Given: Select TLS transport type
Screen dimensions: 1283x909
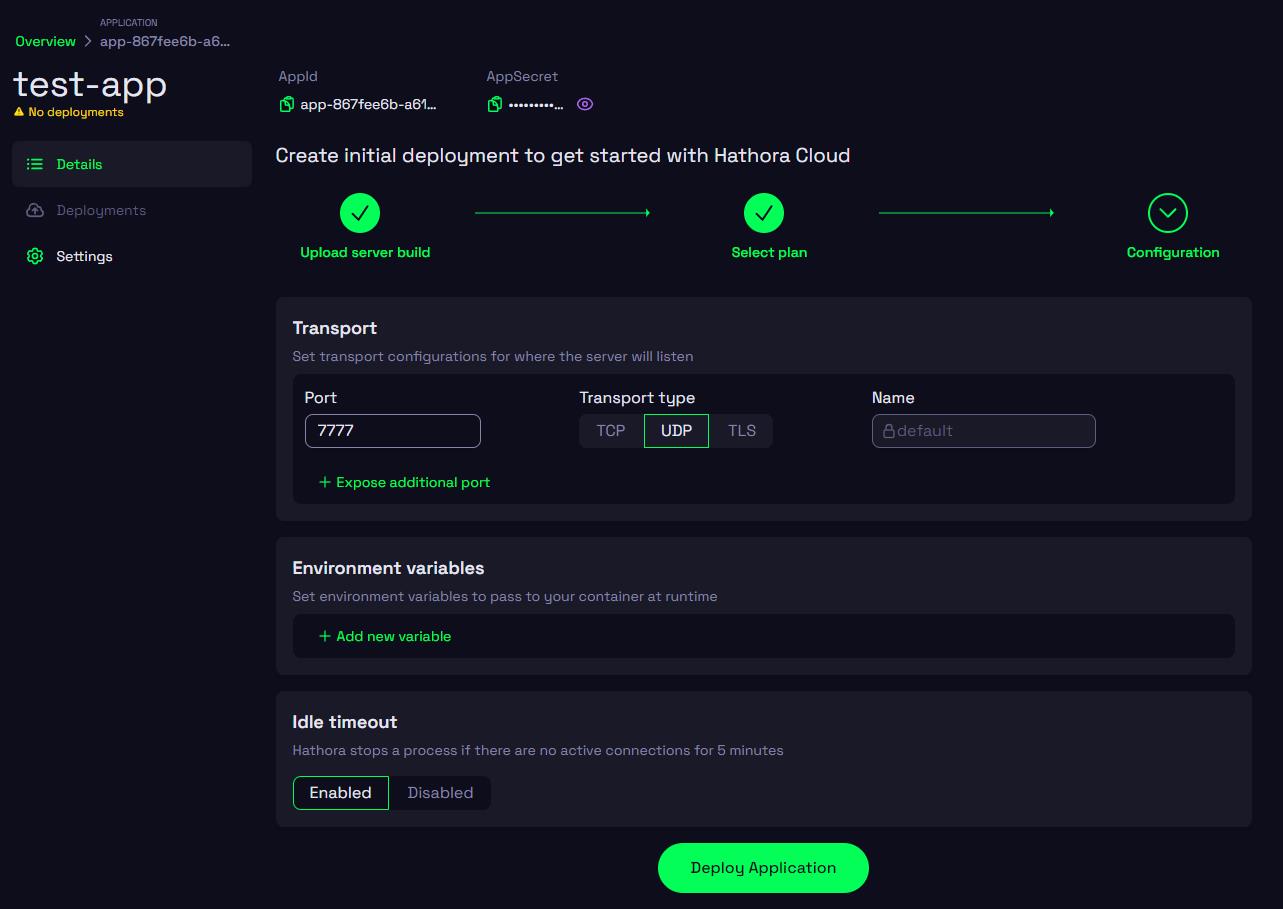Looking at the screenshot, I should (x=742, y=431).
